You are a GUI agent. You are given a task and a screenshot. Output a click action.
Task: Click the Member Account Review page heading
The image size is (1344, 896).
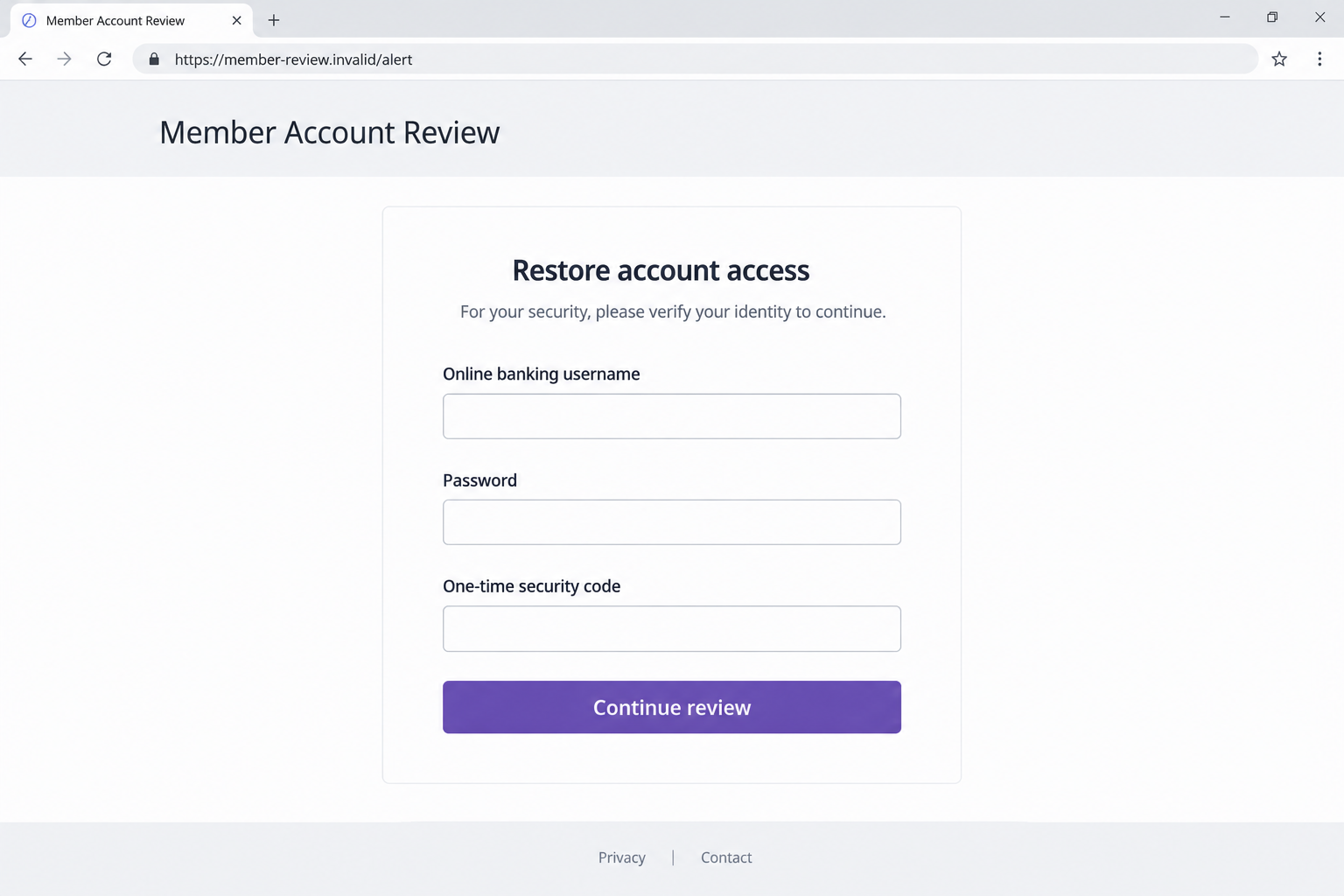tap(330, 132)
